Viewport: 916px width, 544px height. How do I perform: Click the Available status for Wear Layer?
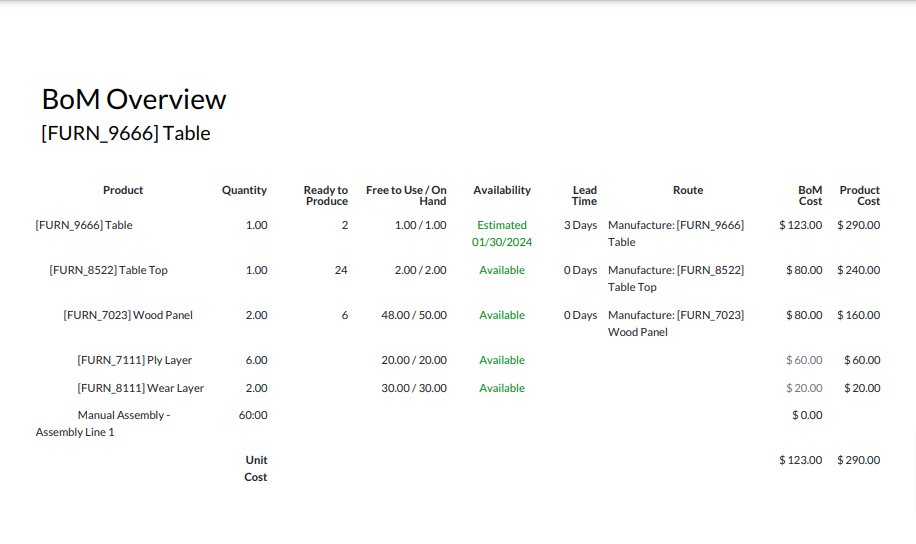click(x=502, y=388)
